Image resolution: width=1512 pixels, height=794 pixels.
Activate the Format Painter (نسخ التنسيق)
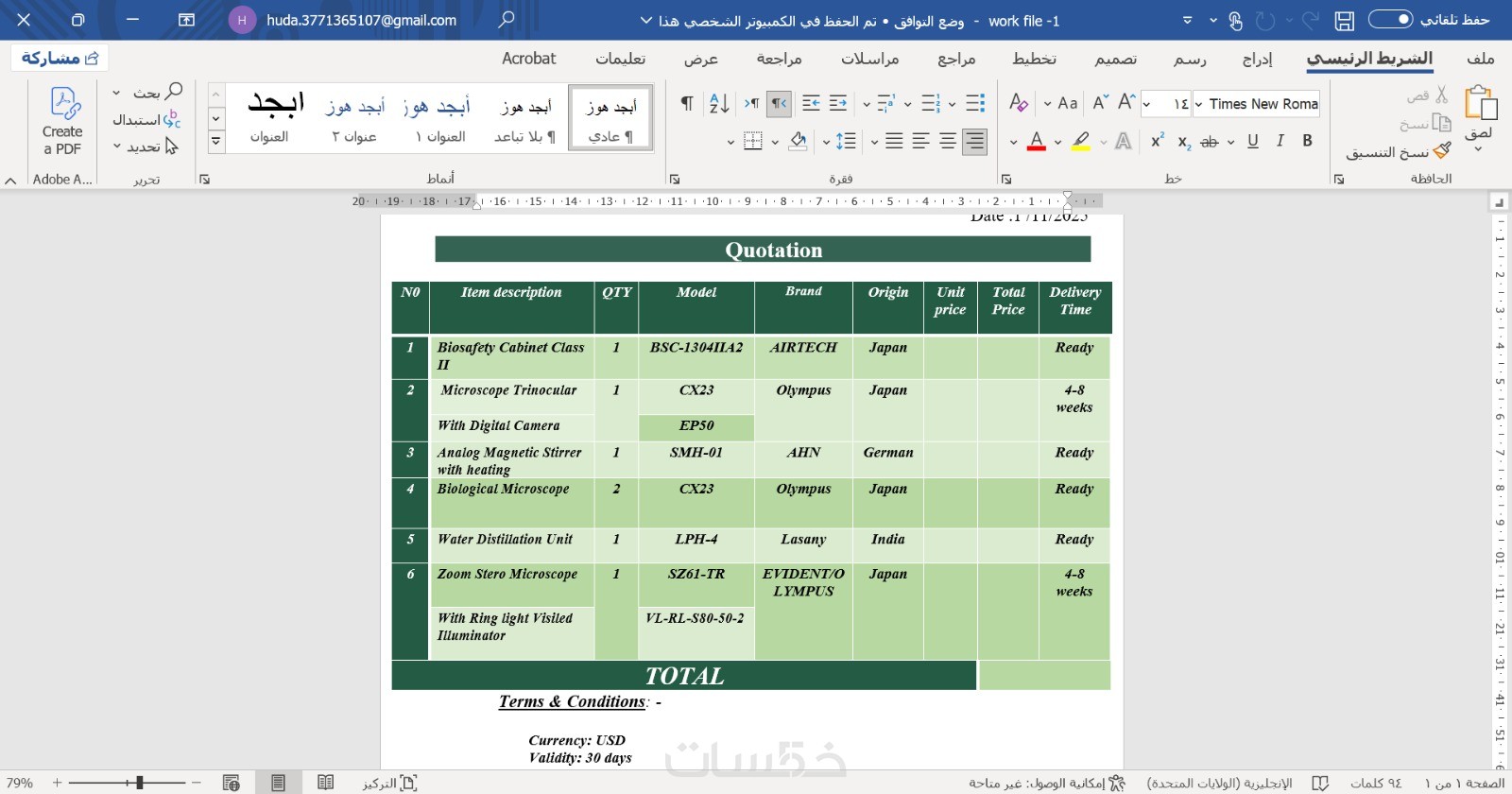(x=1399, y=151)
